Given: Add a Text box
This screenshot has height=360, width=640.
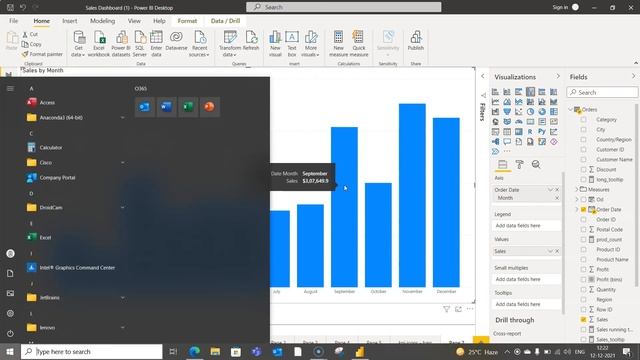Looking at the screenshot, I should [292, 44].
